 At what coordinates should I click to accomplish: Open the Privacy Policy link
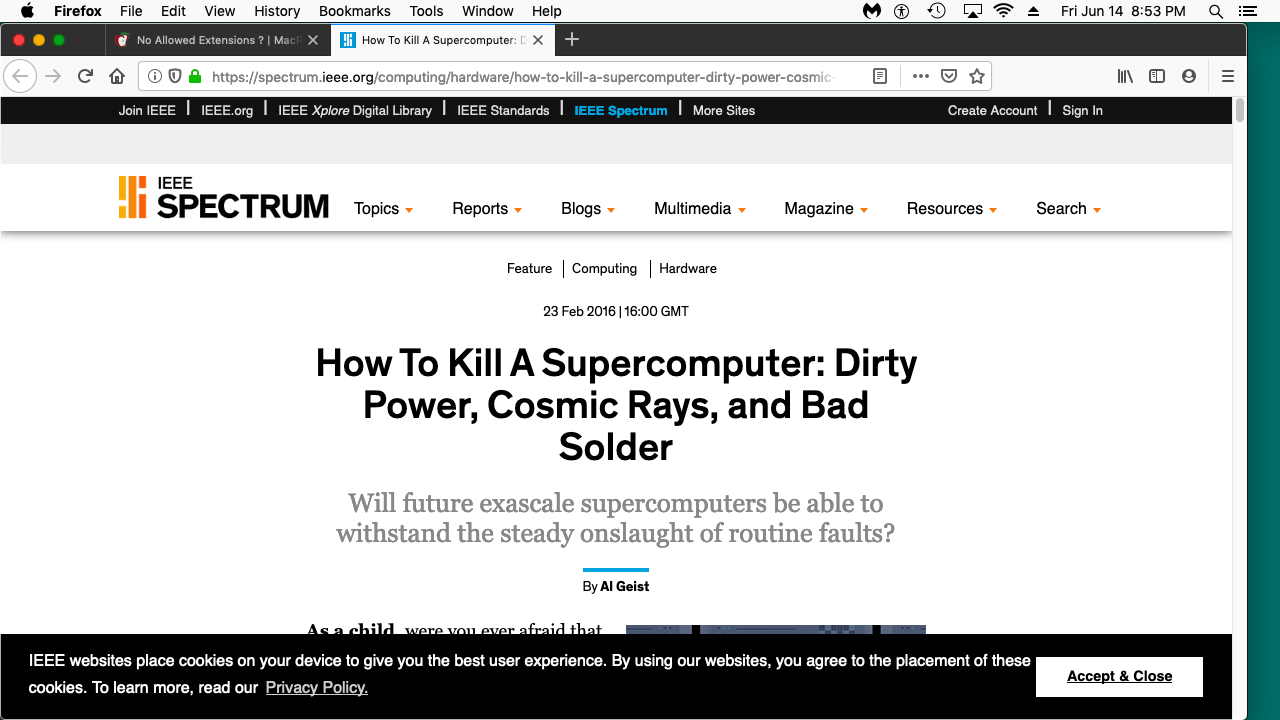pyautogui.click(x=316, y=687)
